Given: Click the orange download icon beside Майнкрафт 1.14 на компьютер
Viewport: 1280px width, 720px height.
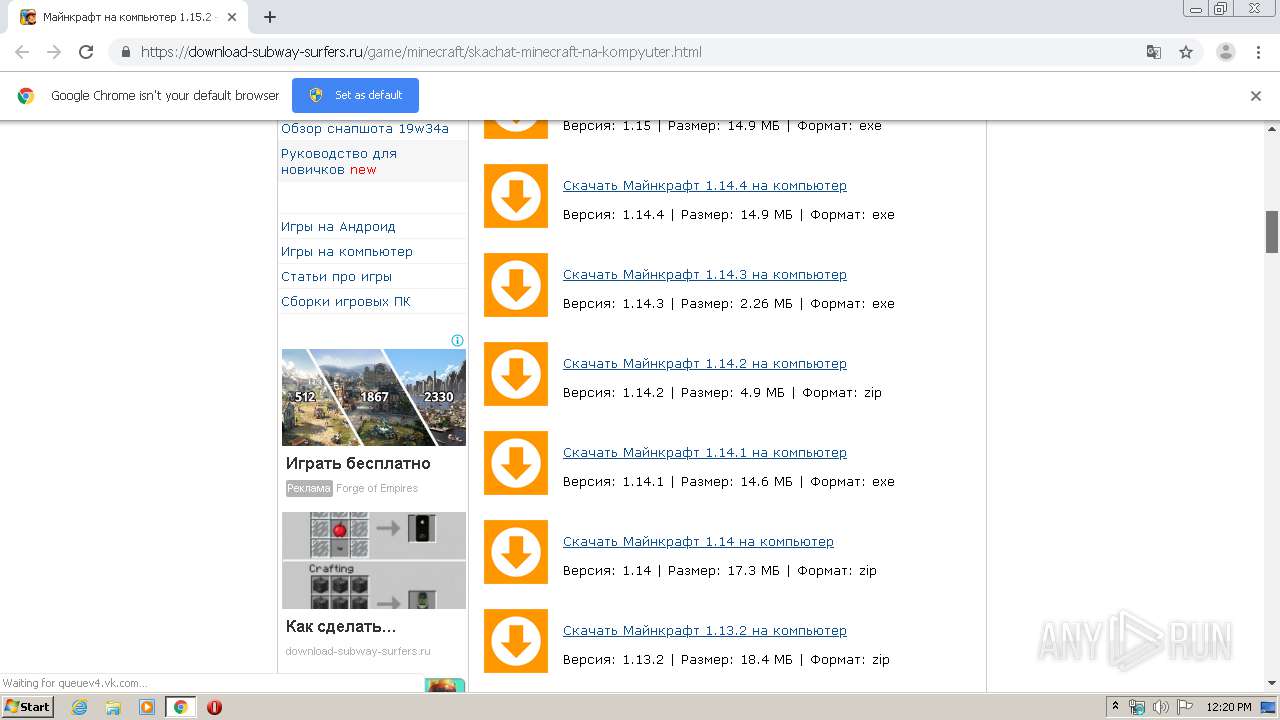Looking at the screenshot, I should pos(516,552).
